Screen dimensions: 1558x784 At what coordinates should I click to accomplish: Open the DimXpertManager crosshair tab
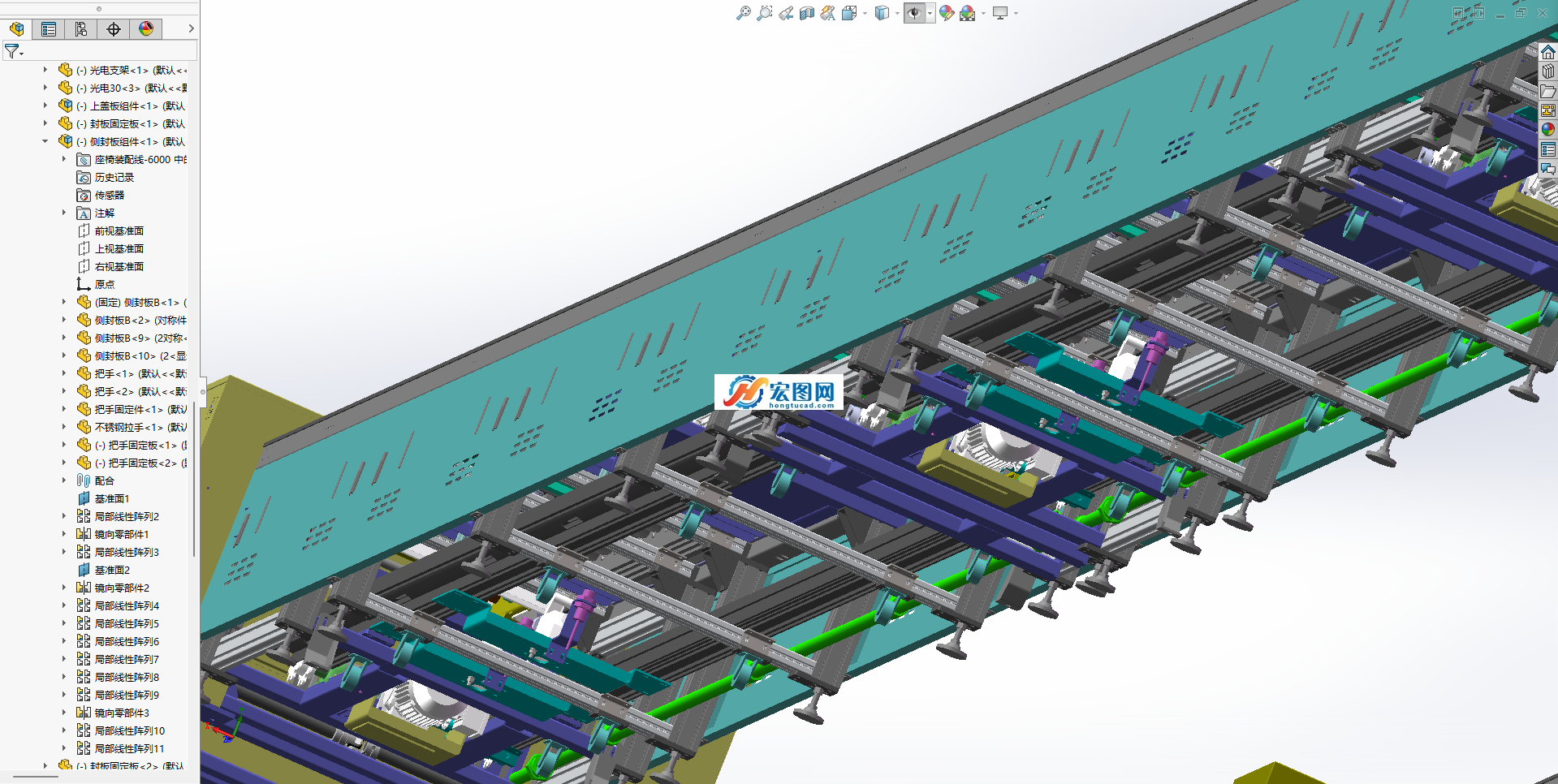(x=114, y=29)
